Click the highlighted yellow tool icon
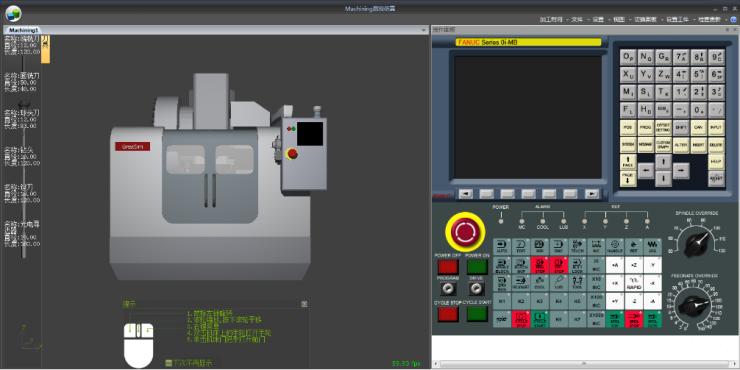This screenshot has height=370, width=740. coord(45,49)
